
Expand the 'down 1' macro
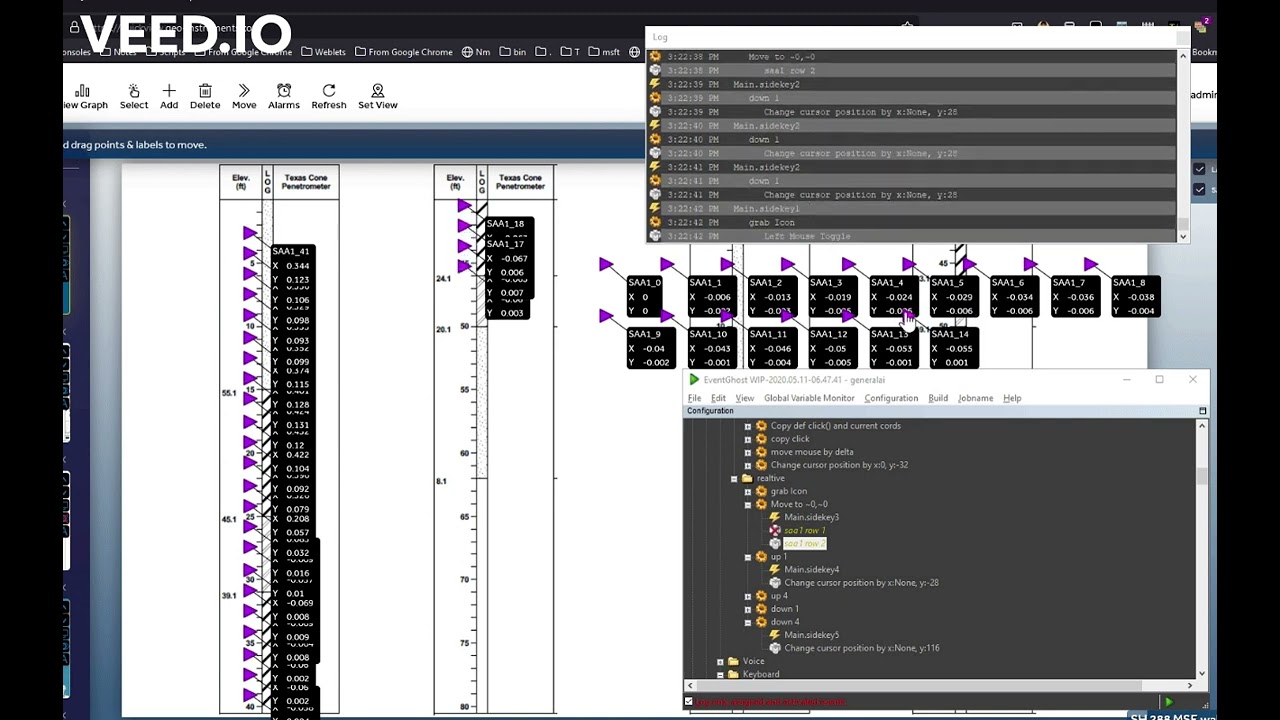[747, 609]
